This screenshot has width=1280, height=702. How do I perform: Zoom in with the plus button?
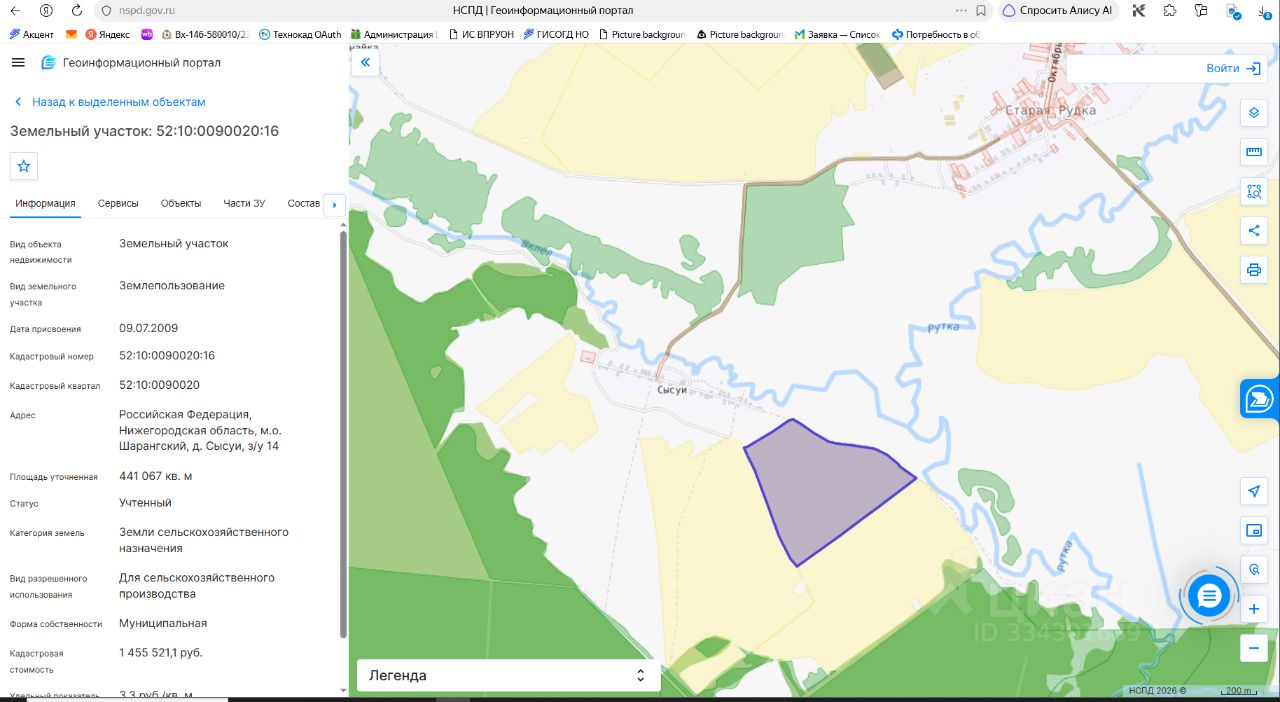pos(1254,609)
